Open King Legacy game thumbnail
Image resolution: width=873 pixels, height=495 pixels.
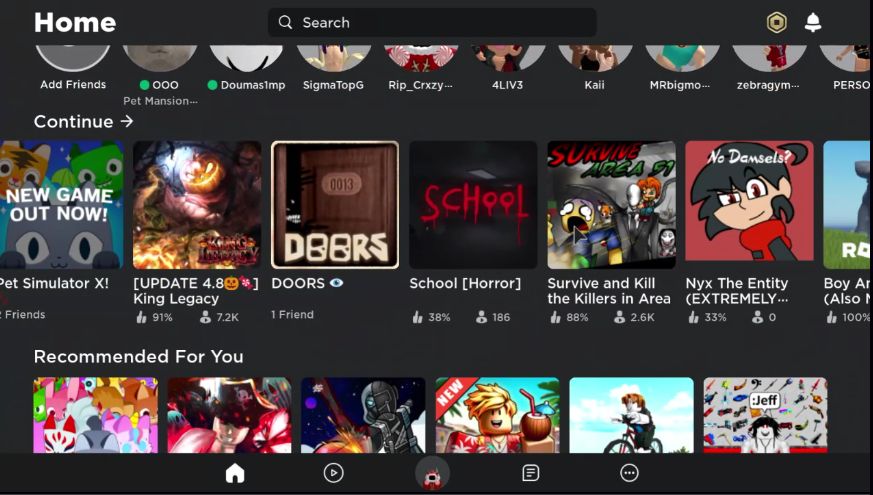(197, 205)
